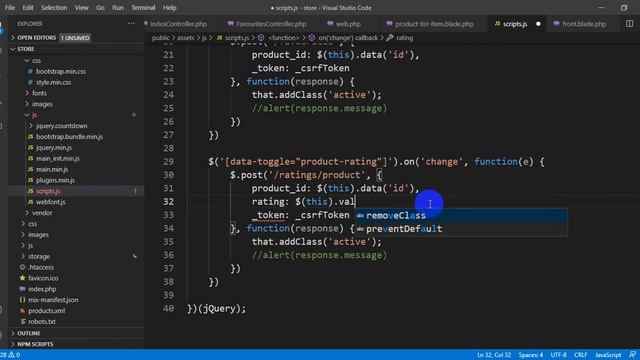Change language mode JavaScript
Image resolution: width=640 pixels, height=360 pixels.
608,355
